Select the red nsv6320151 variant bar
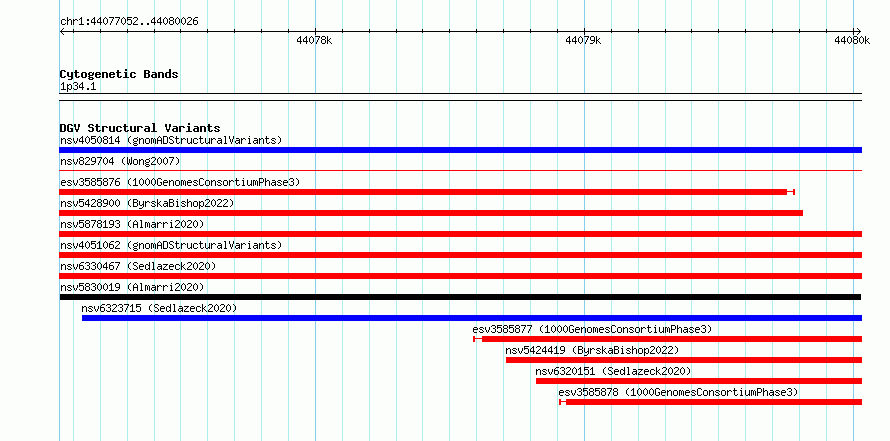 coord(699,381)
